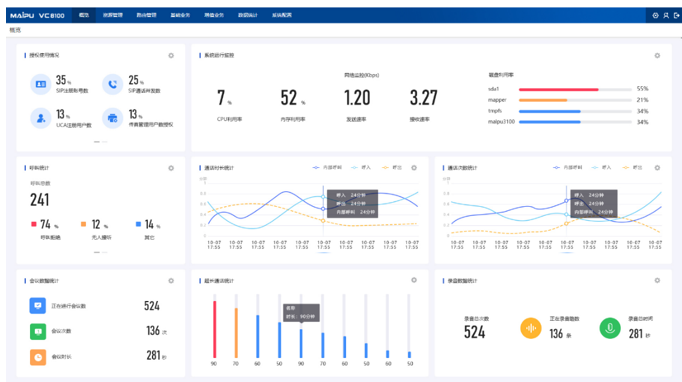Click the red sda1 disk usage bar

[x=558, y=89]
